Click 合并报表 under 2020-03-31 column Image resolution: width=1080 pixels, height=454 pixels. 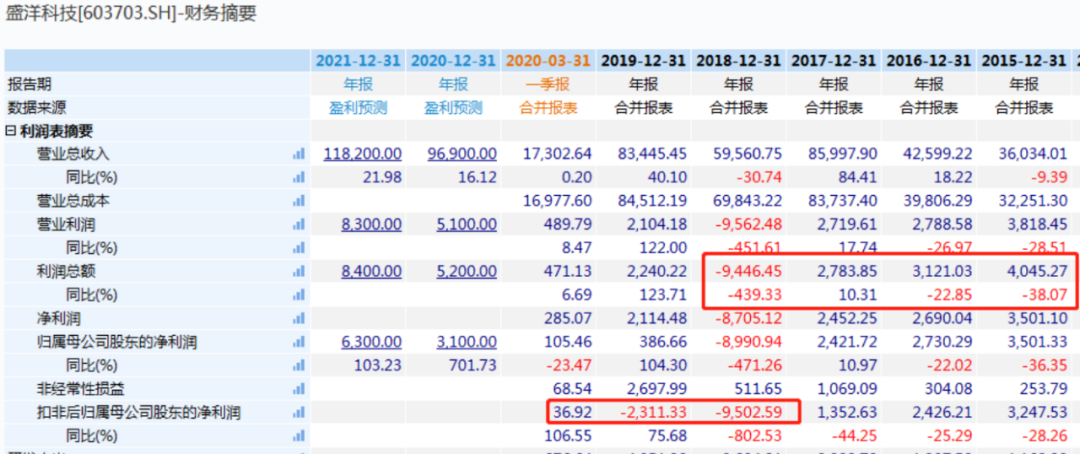548,107
